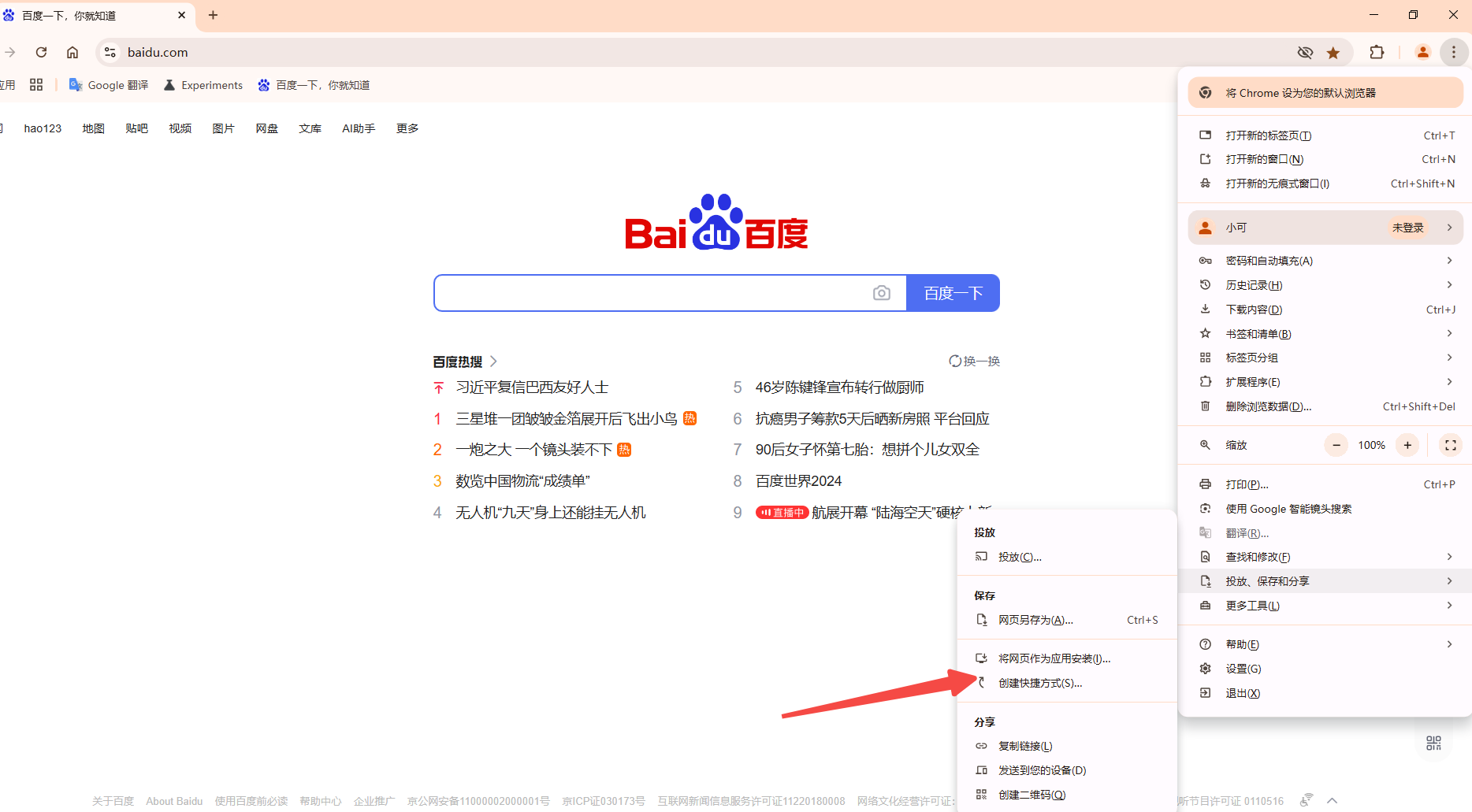The image size is (1472, 812).
Task: Select 打开新的标签页 menu item
Action: (x=1325, y=135)
